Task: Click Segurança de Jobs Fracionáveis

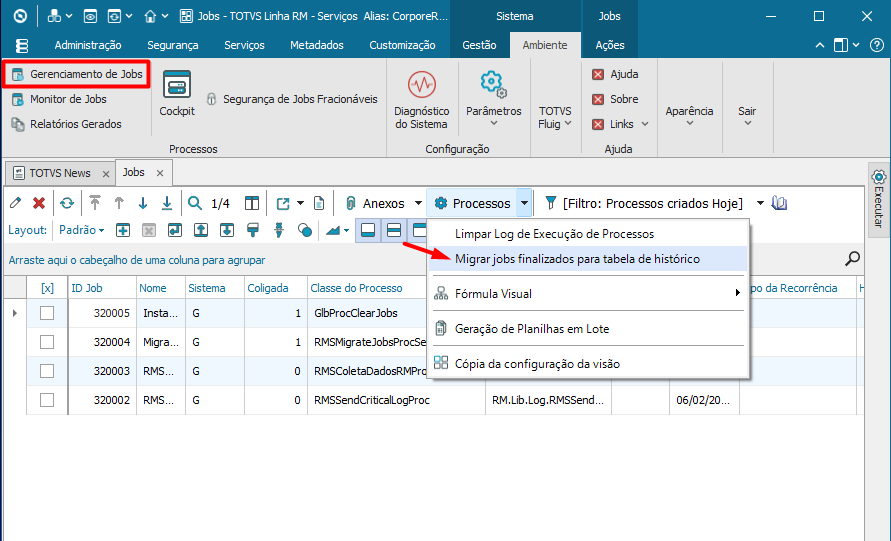Action: (292, 99)
